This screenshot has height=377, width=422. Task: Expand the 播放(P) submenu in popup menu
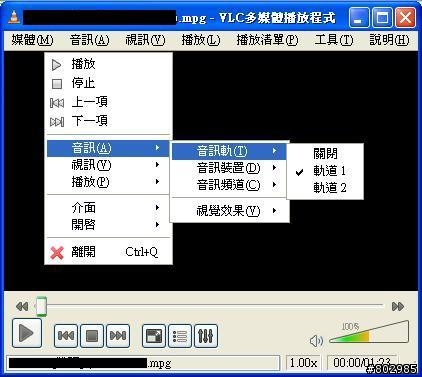point(108,182)
